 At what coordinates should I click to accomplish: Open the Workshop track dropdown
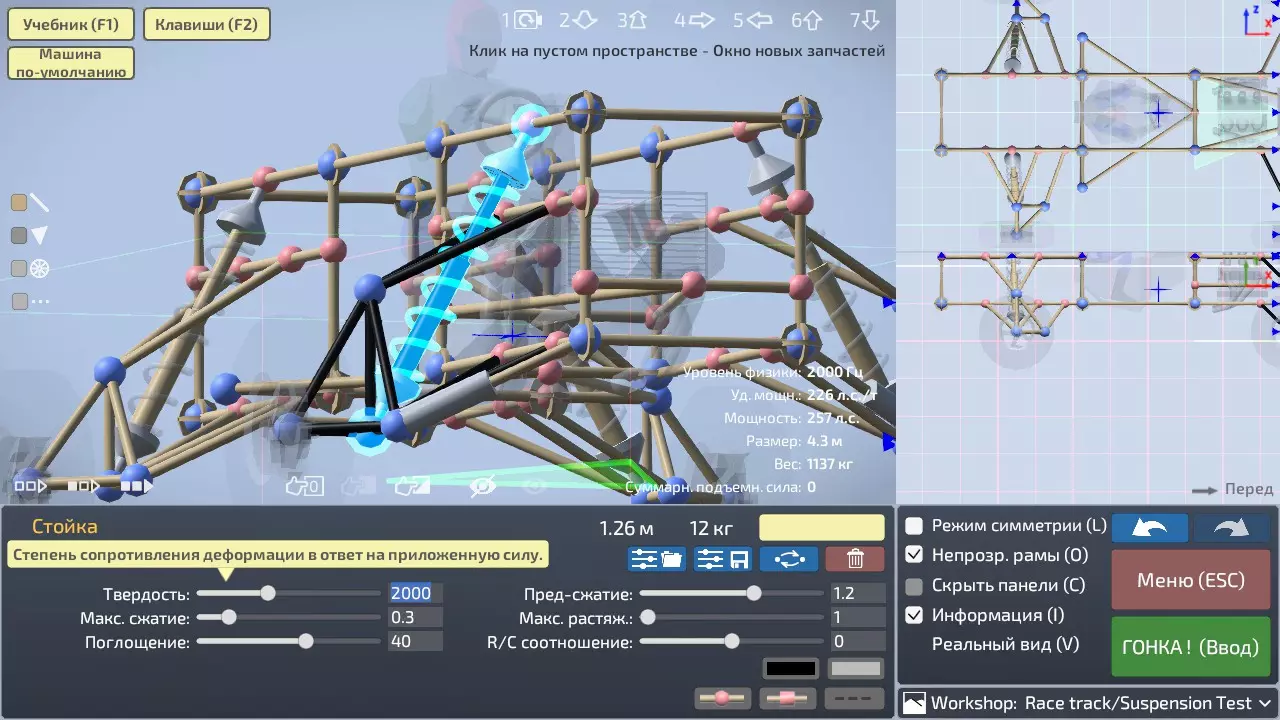[1089, 703]
